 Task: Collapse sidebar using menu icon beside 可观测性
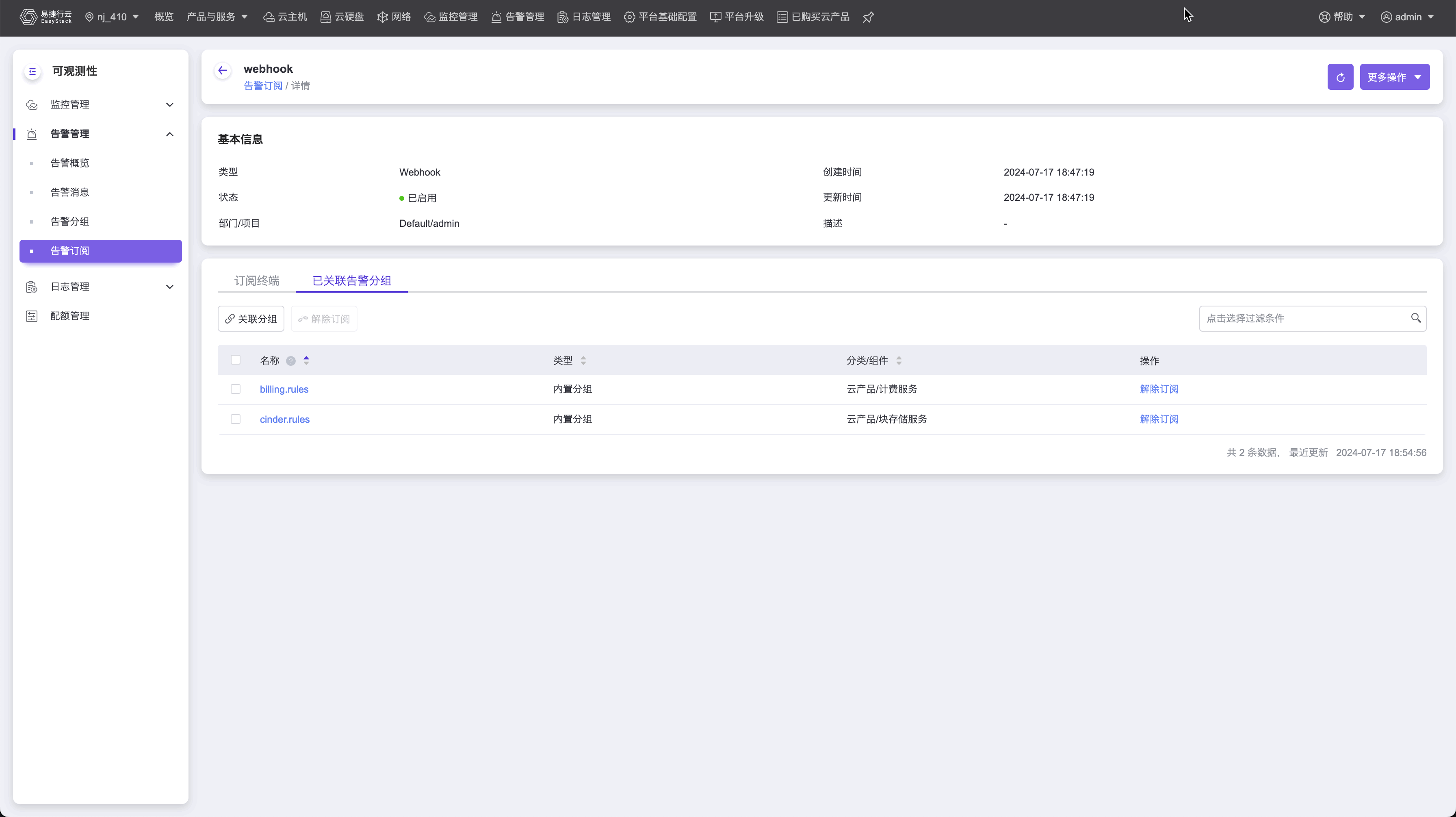[32, 71]
